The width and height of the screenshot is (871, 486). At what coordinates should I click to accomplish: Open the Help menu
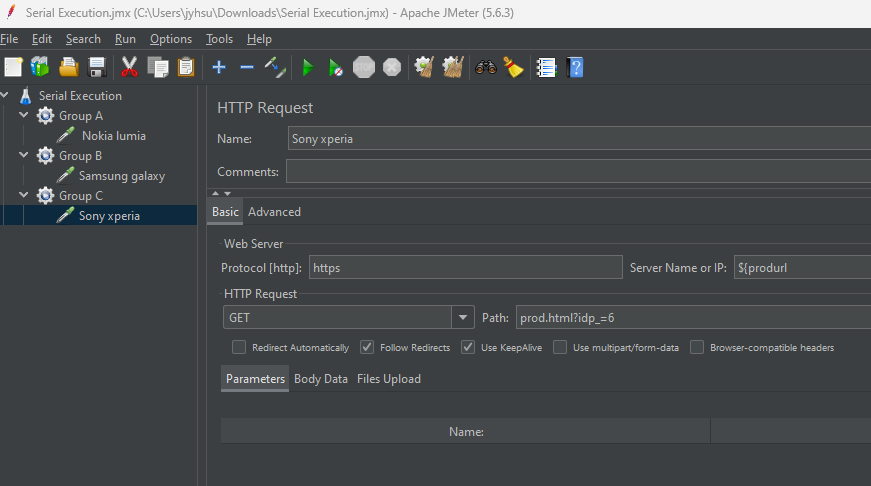[259, 39]
